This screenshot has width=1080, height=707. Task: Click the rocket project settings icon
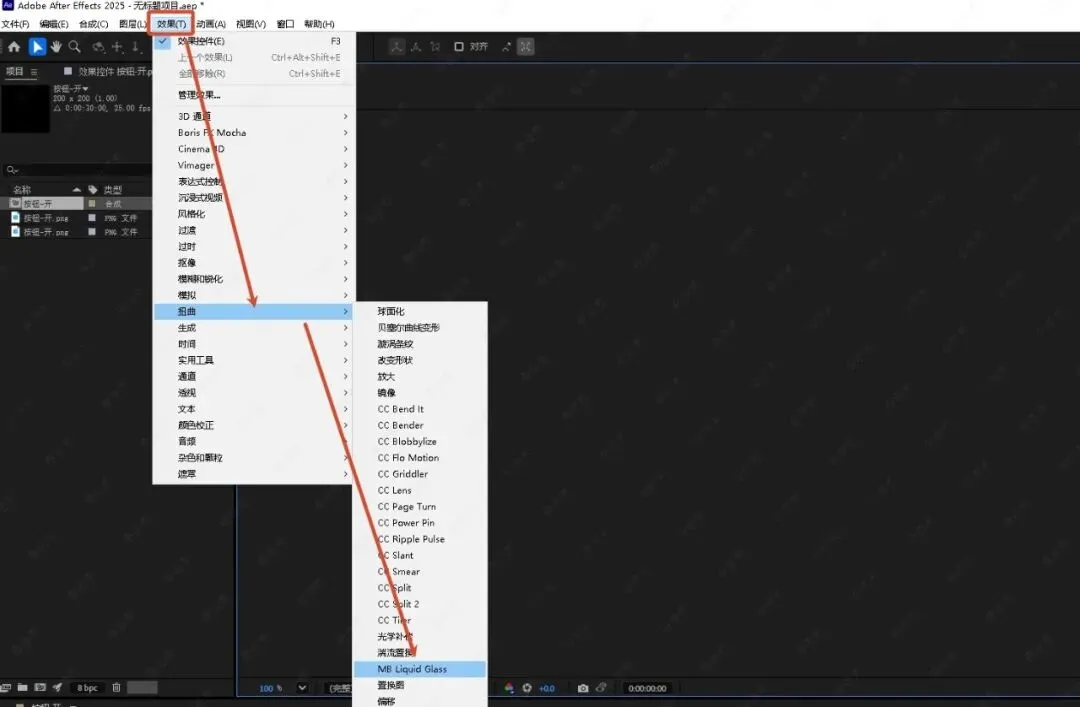point(57,687)
